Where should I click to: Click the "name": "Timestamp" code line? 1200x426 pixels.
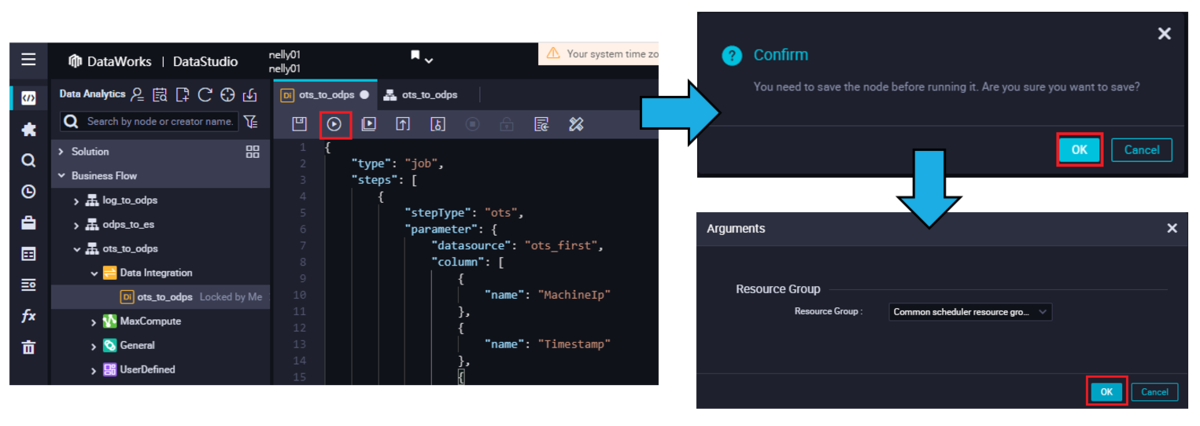pyautogui.click(x=547, y=344)
